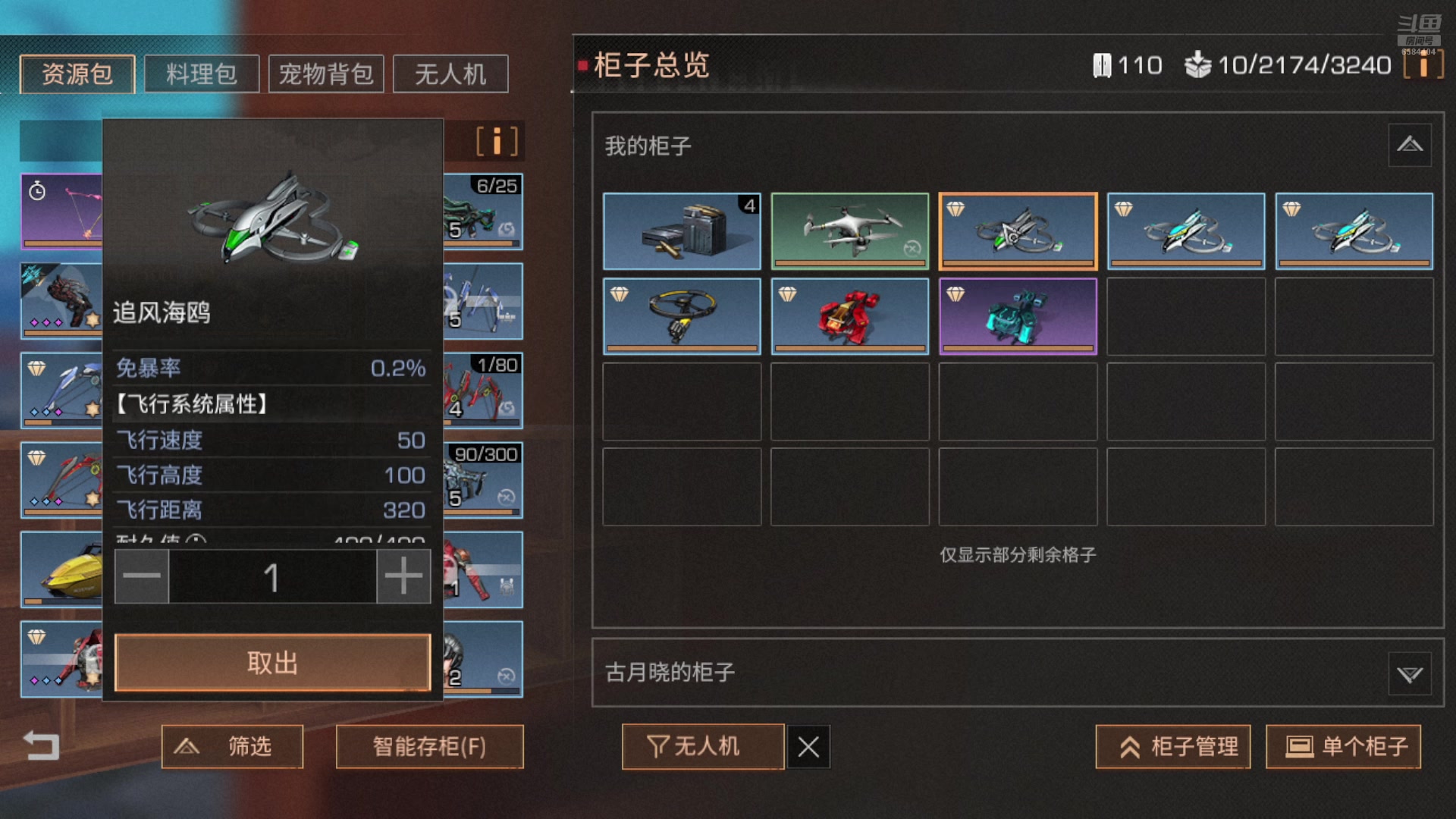Collapse the 我的柜子 section
Screen dimensions: 1456x819
coord(1410,145)
